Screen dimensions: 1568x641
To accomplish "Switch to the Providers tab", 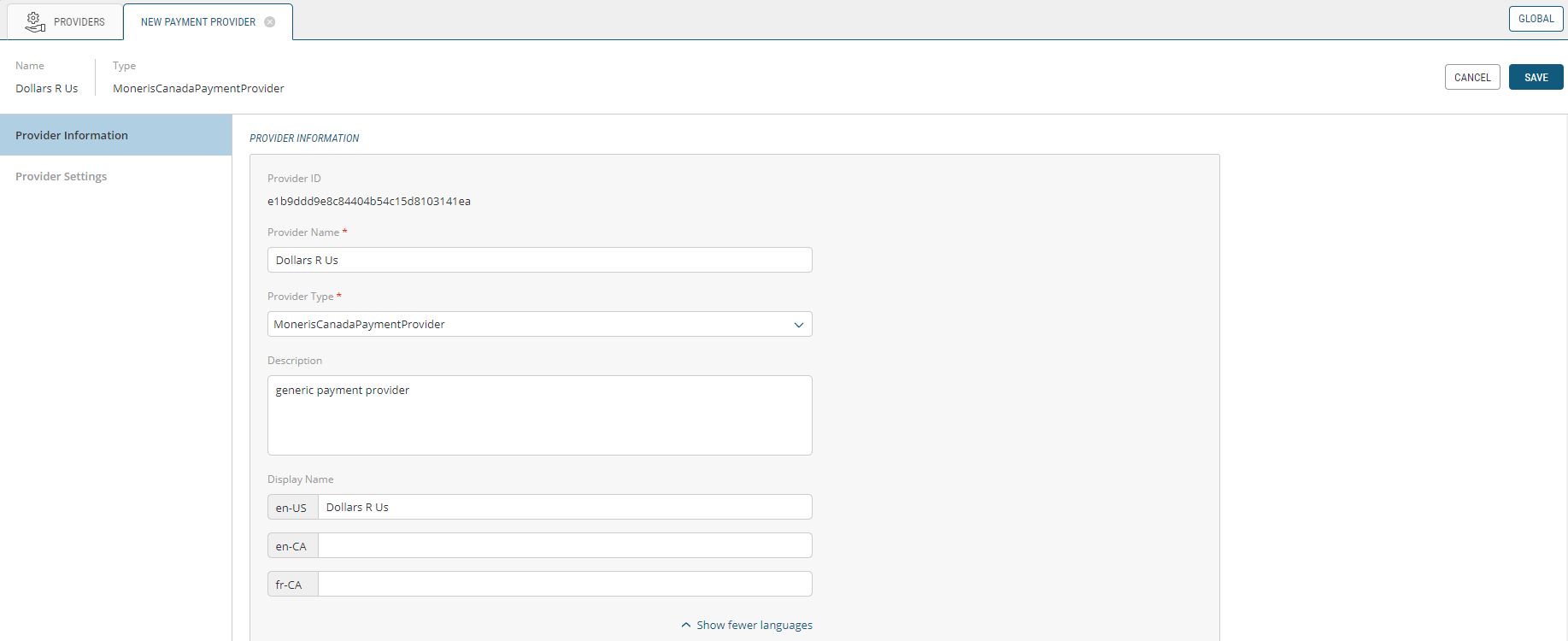I will 79,22.
